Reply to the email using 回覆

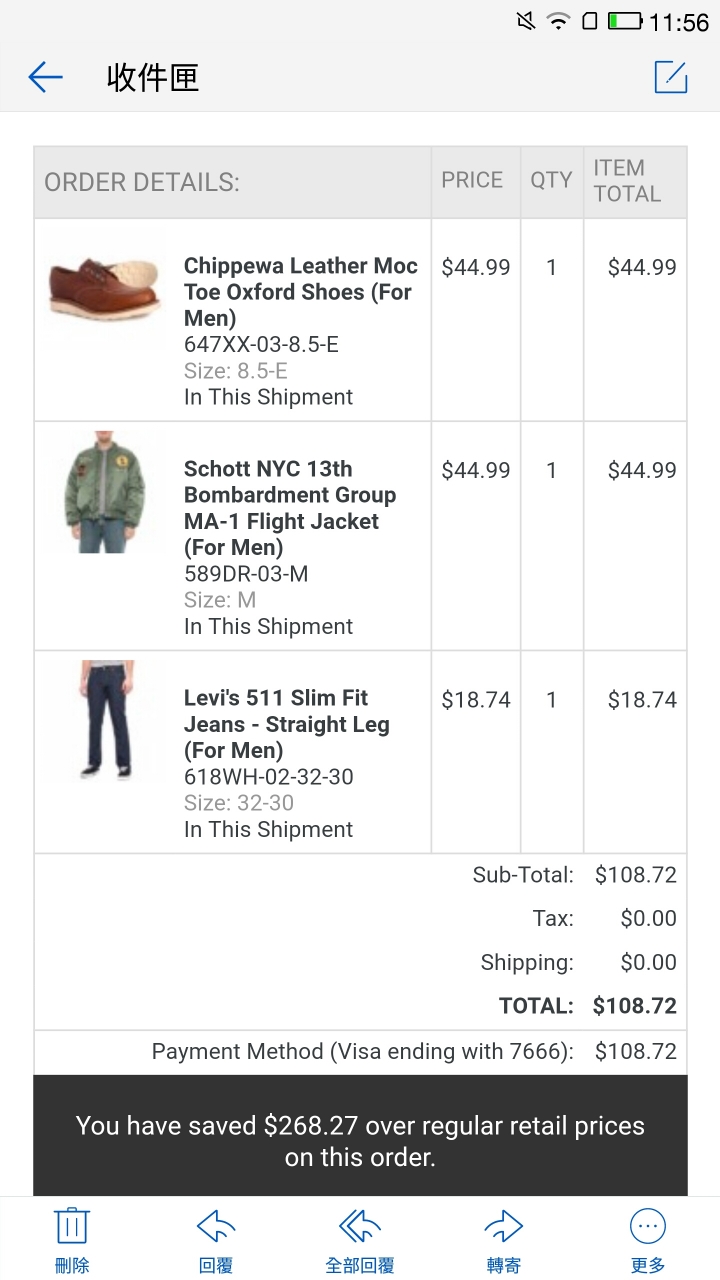tap(216, 1239)
